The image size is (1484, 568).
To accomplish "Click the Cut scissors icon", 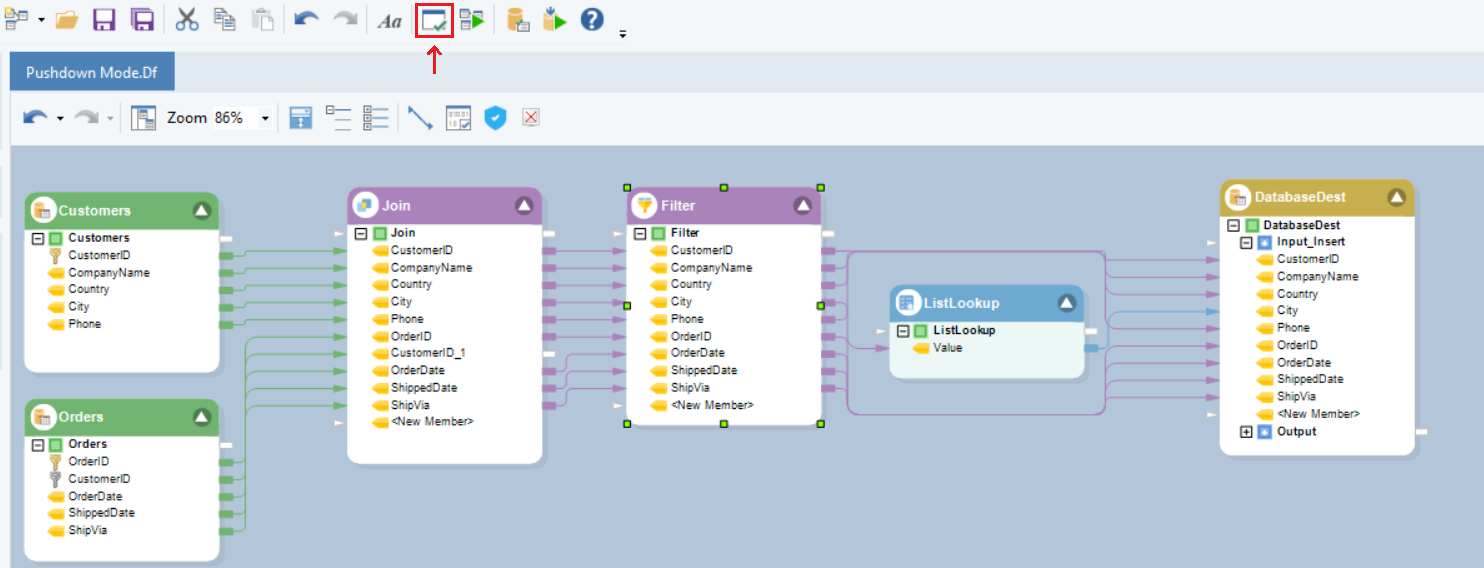I will pos(187,20).
